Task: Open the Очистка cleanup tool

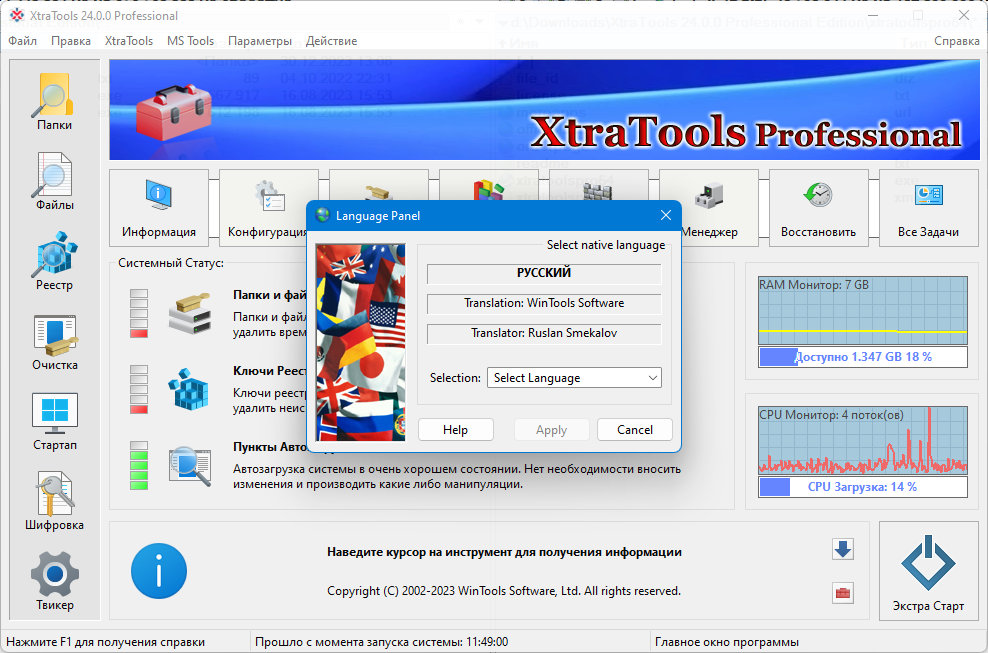Action: point(54,342)
